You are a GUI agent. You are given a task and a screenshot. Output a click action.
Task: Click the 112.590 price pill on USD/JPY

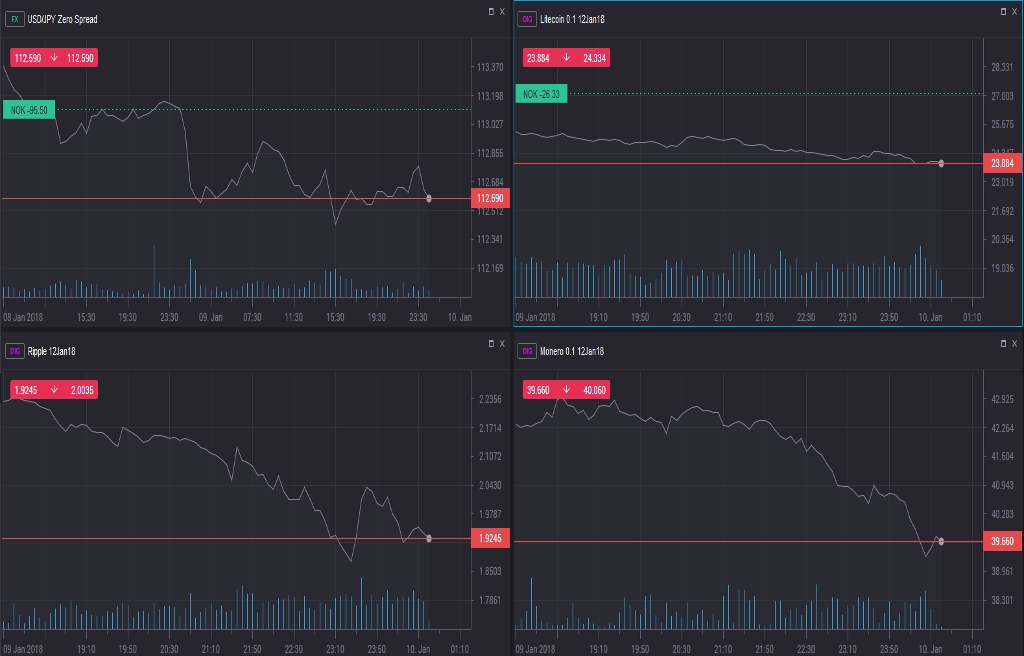(x=53, y=58)
